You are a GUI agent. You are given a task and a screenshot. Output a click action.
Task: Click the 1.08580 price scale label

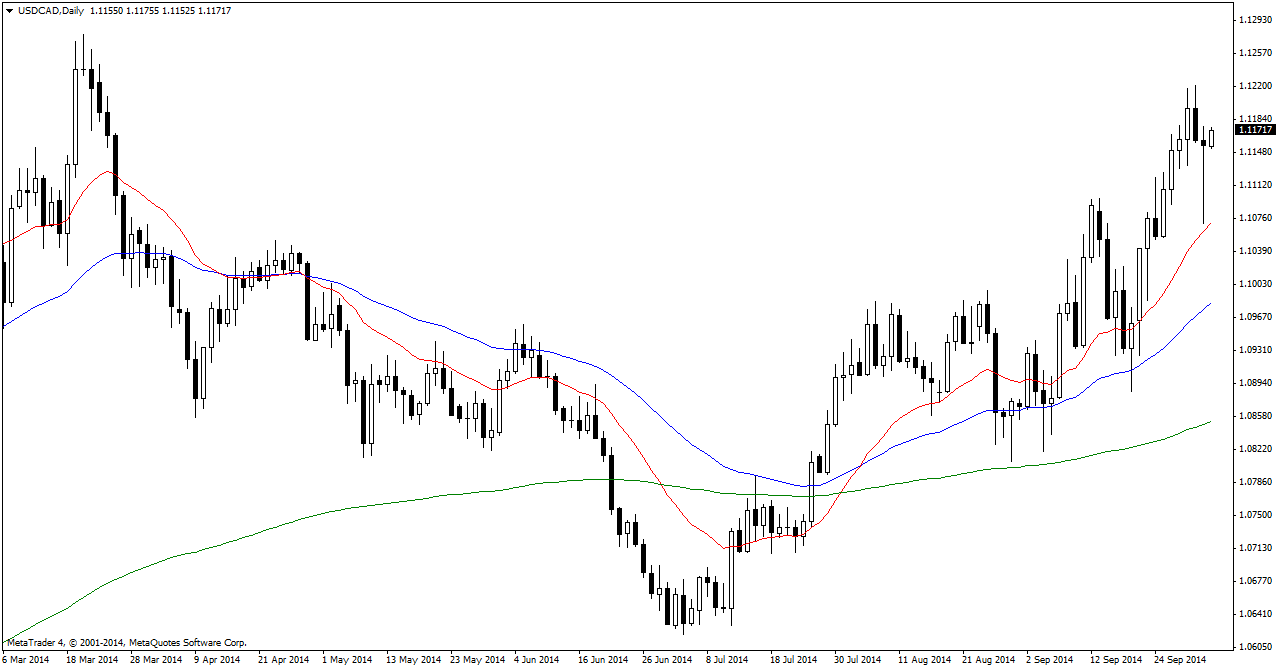click(x=1254, y=416)
